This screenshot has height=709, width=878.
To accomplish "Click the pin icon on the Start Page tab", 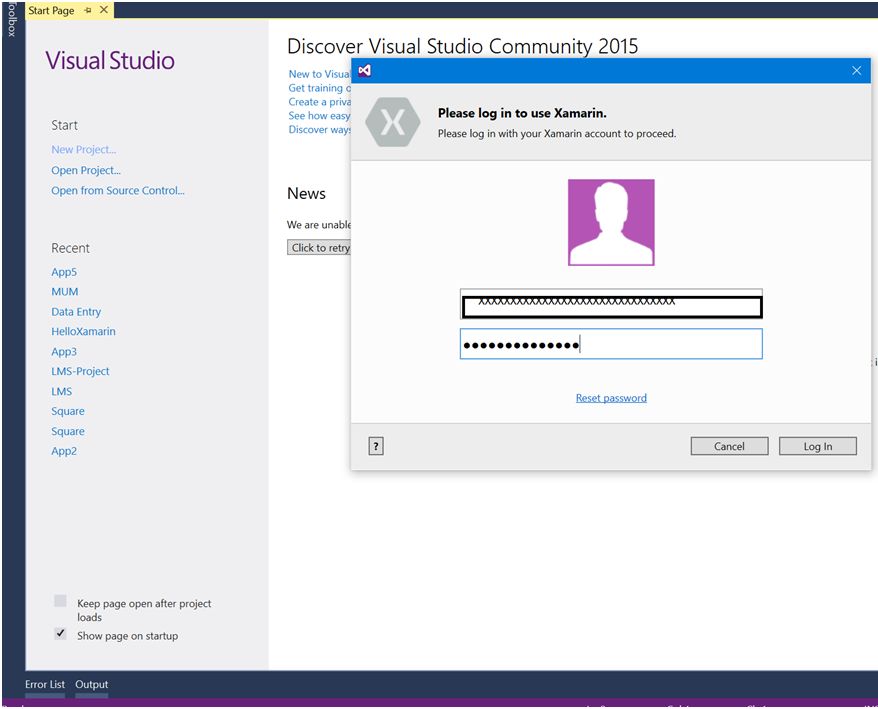I will coord(89,11).
